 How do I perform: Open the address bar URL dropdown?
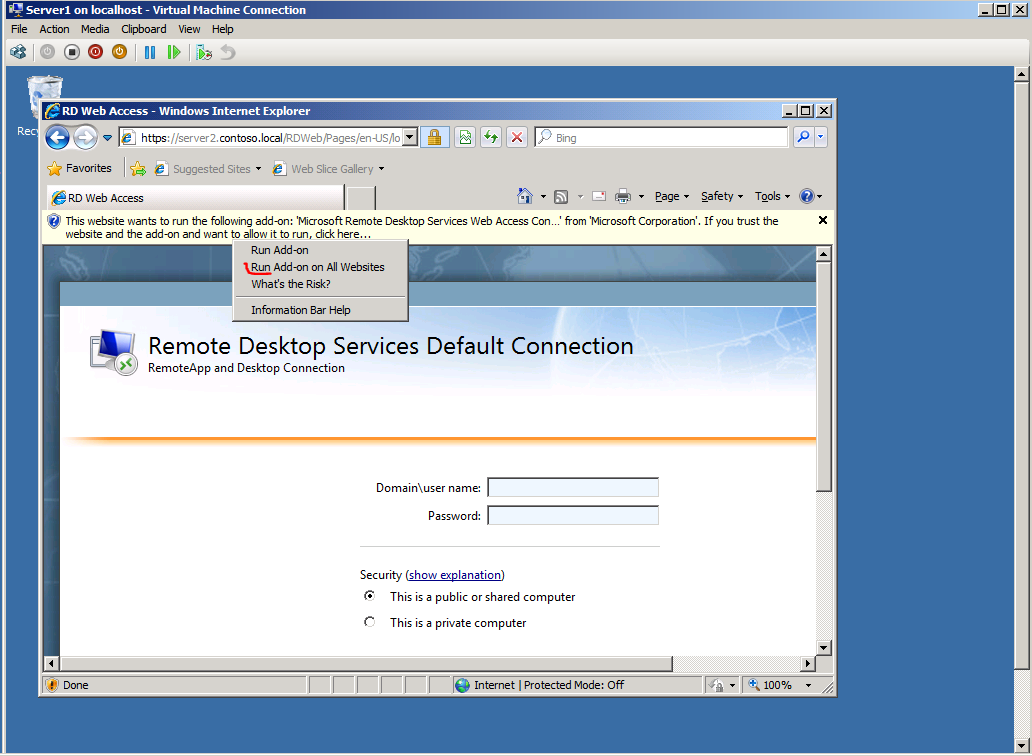pyautogui.click(x=409, y=138)
